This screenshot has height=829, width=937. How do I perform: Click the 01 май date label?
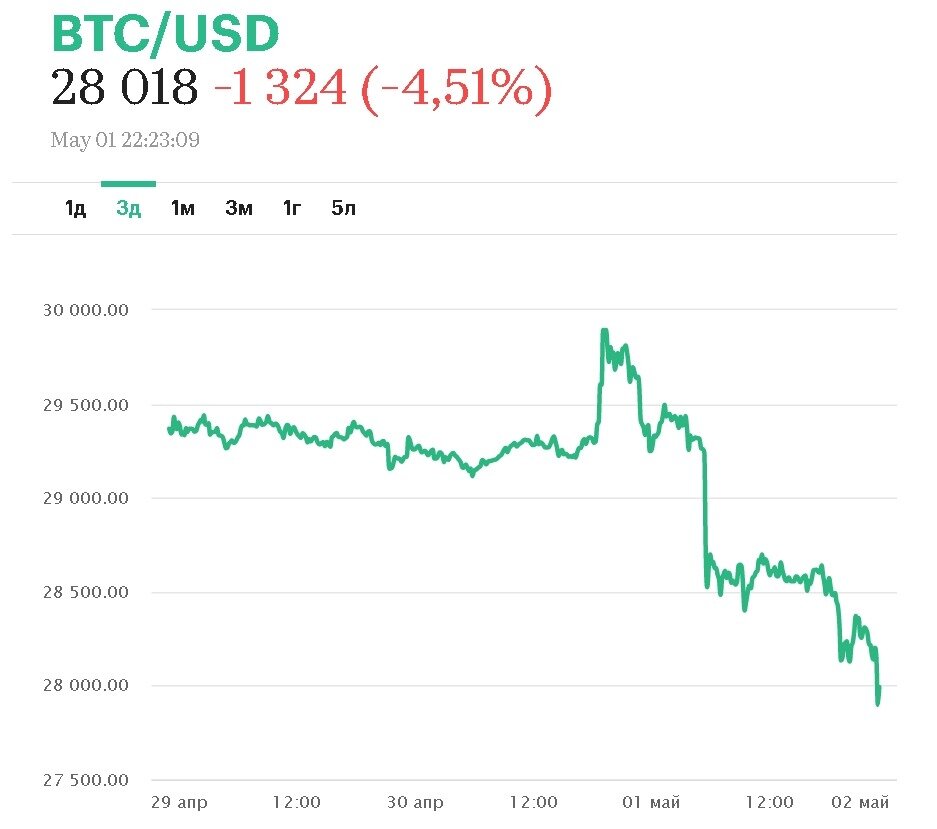(x=651, y=802)
